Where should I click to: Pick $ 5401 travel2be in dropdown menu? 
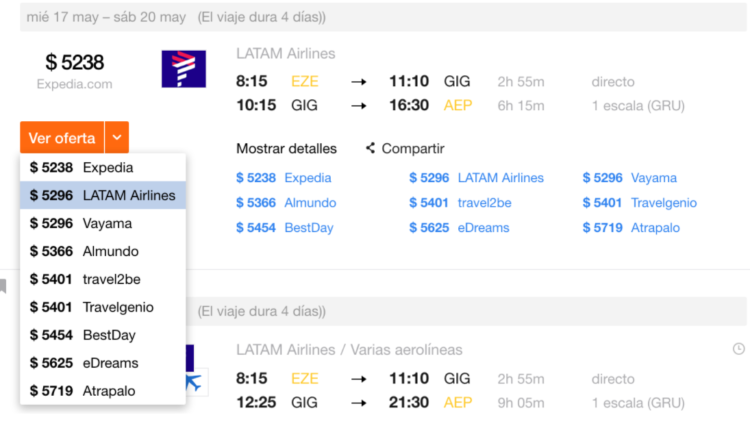pos(103,279)
